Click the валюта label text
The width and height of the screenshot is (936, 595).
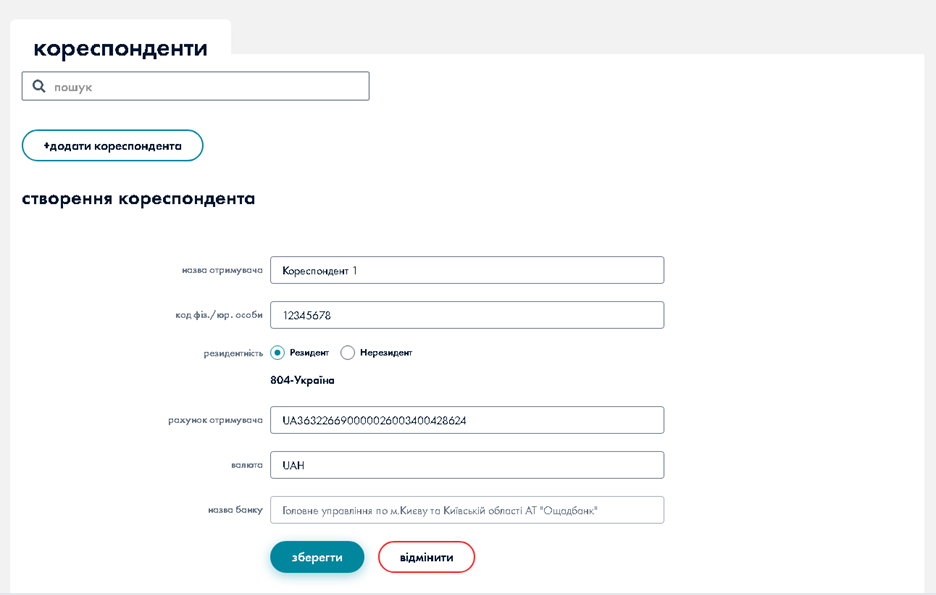[246, 465]
